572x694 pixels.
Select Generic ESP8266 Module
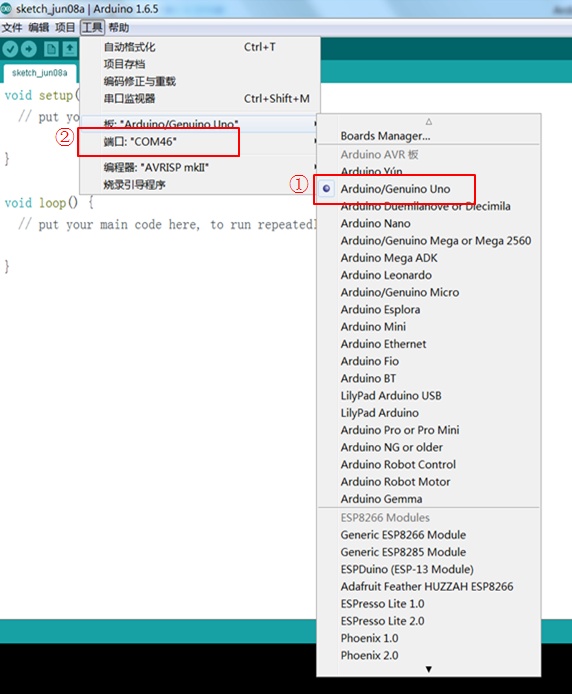(429, 535)
